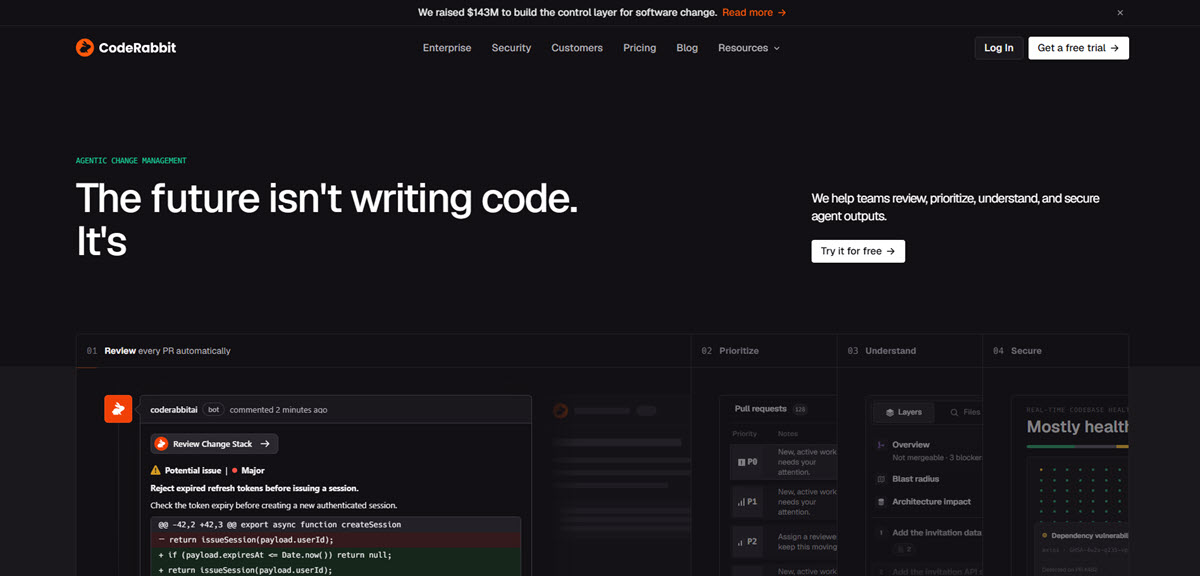Open the Customers nav link

[577, 48]
